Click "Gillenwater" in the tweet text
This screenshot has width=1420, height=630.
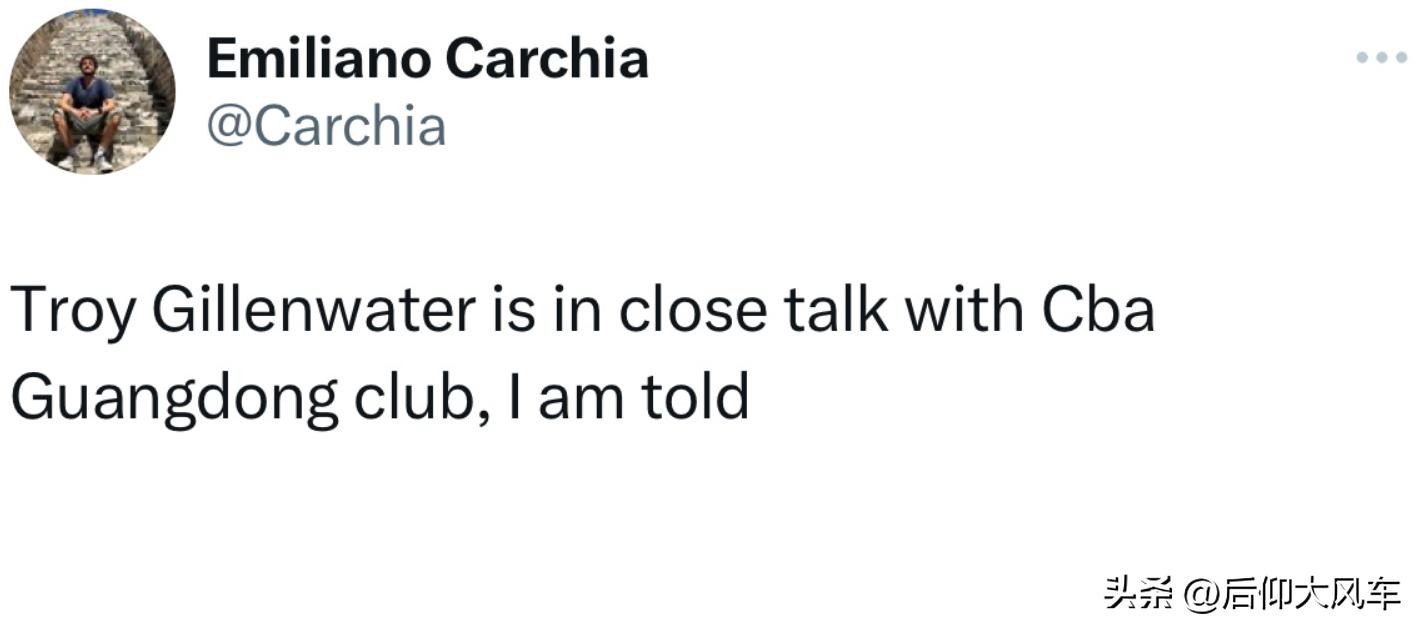pyautogui.click(x=313, y=310)
